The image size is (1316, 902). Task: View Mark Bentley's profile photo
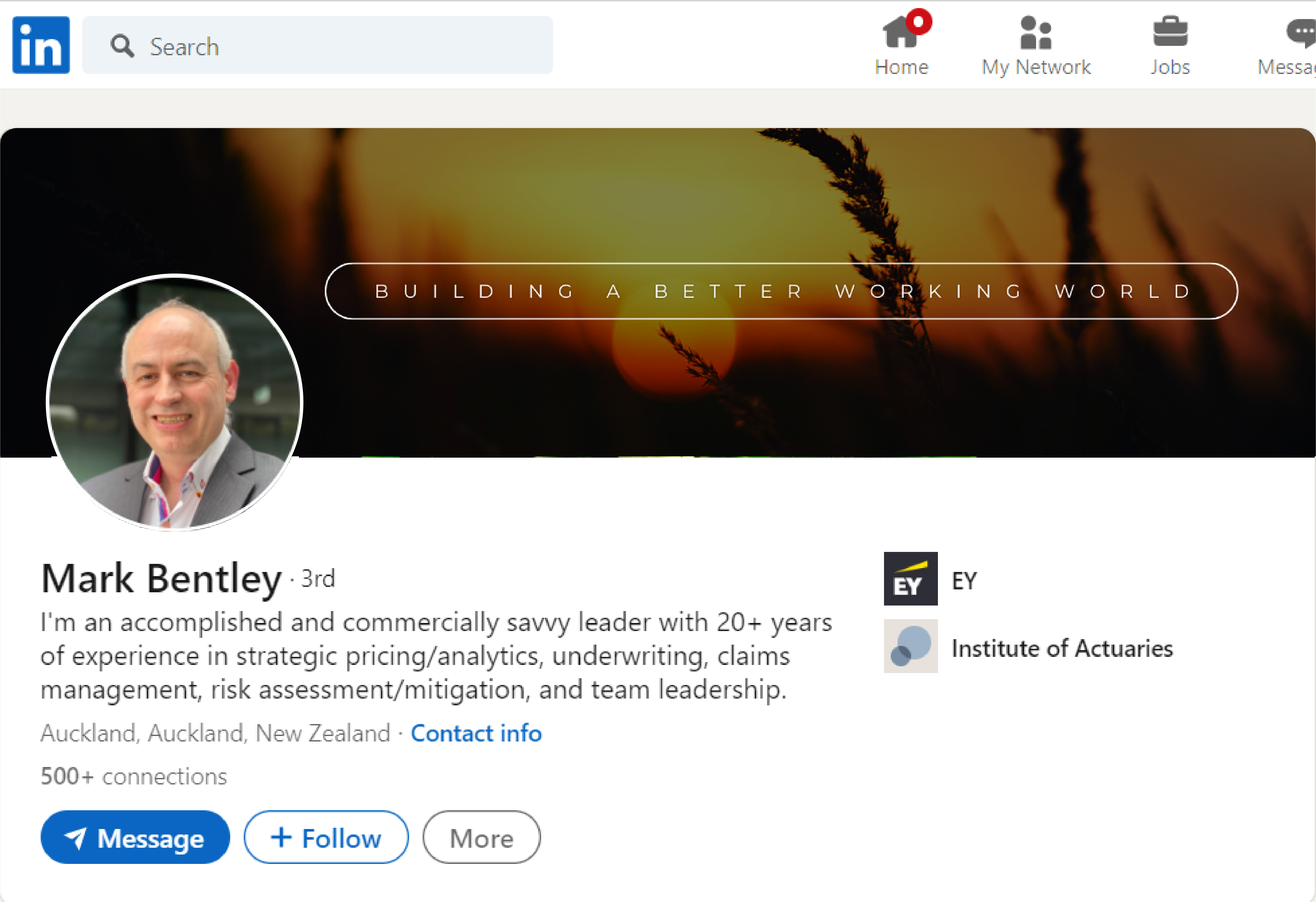tap(174, 402)
